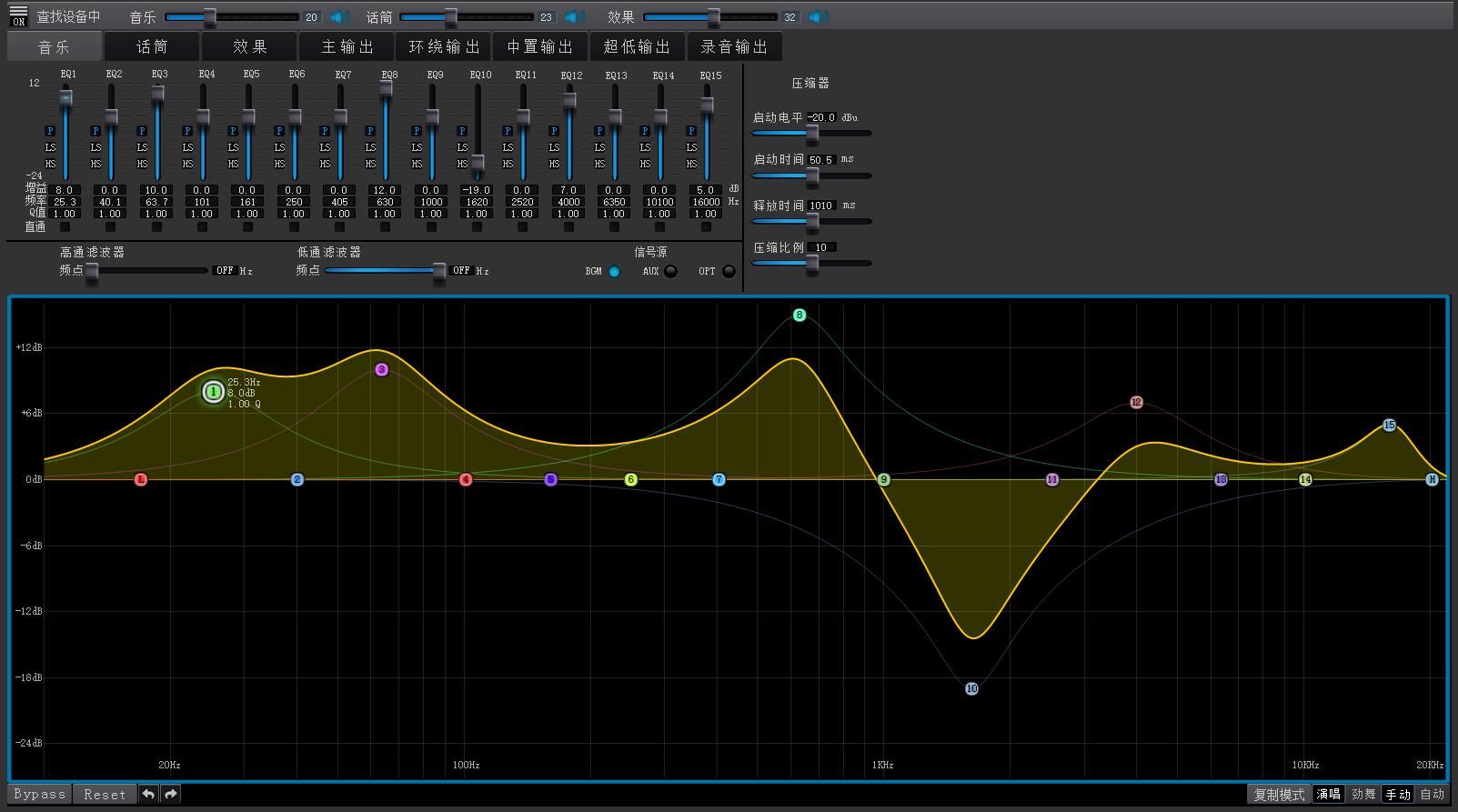Click the Bypass button
The image size is (1458, 812).
40,794
